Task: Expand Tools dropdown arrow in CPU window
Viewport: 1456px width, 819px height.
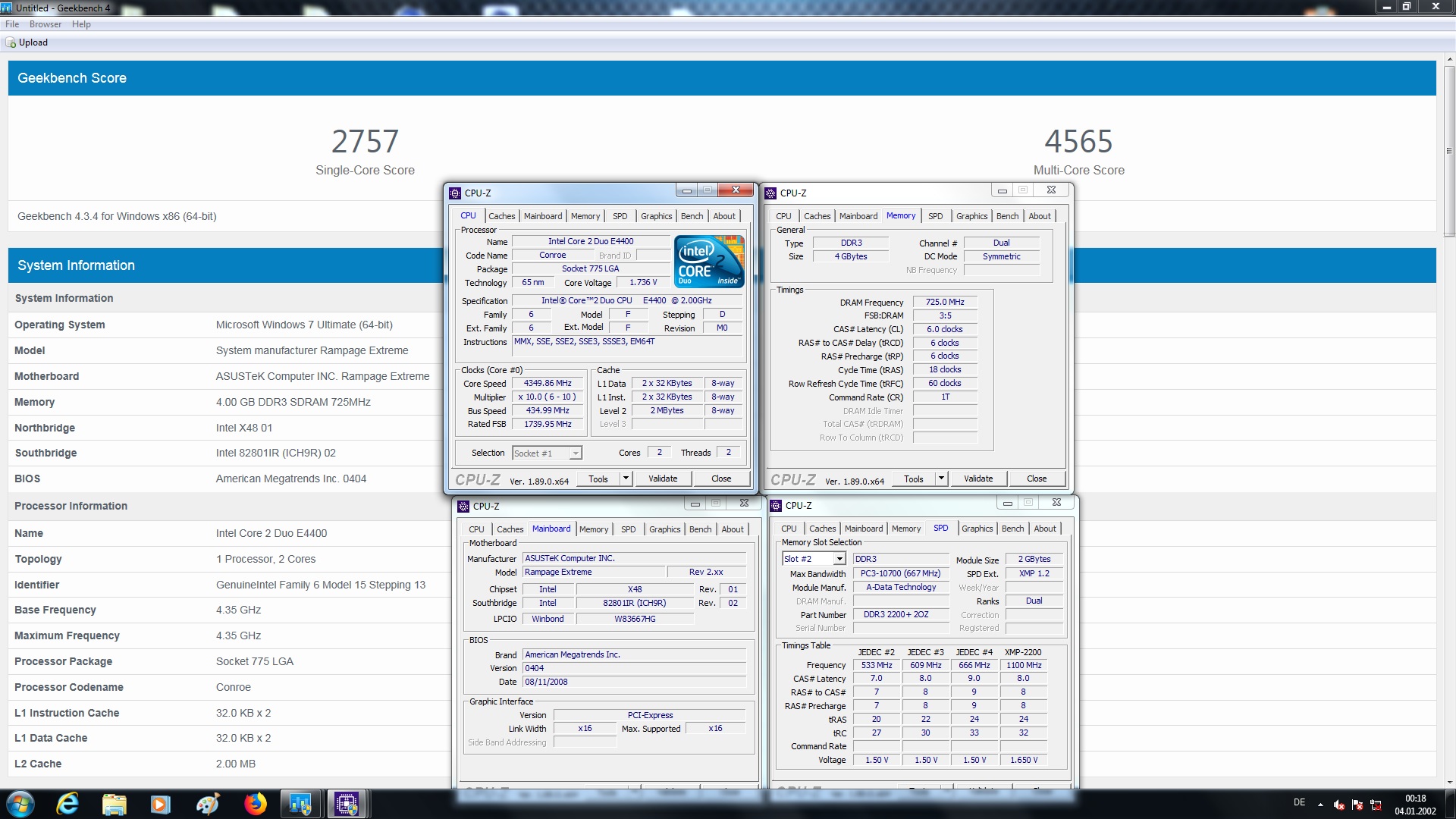Action: 626,479
